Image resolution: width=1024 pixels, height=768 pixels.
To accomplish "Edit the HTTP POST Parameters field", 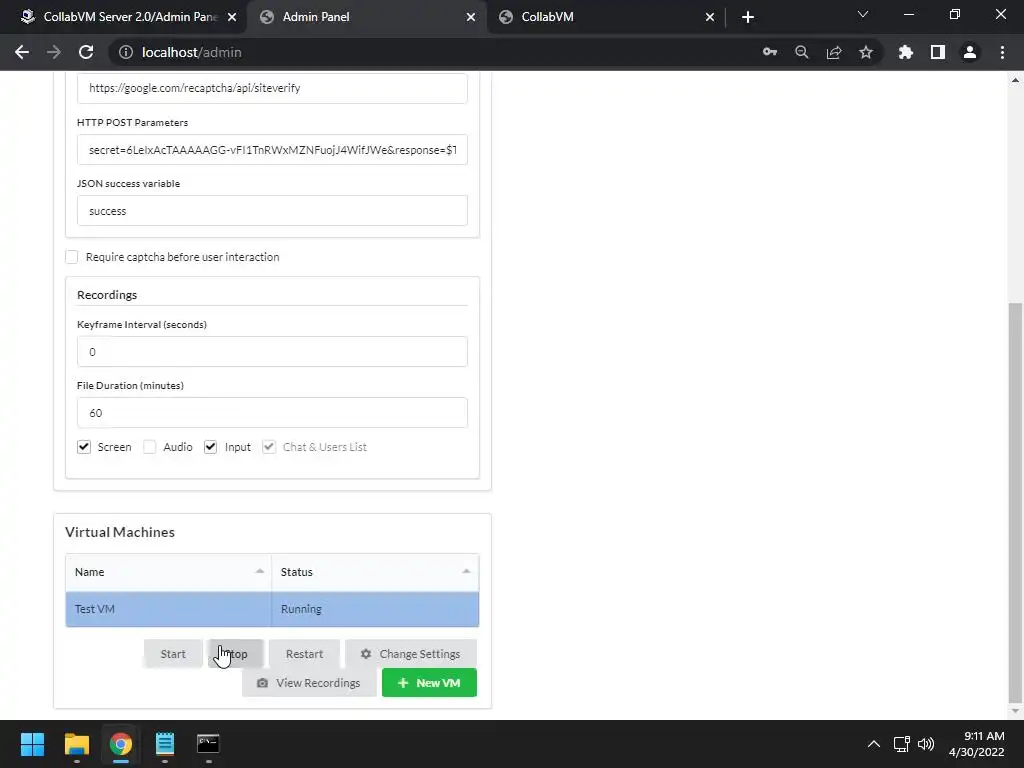I will coord(272,150).
